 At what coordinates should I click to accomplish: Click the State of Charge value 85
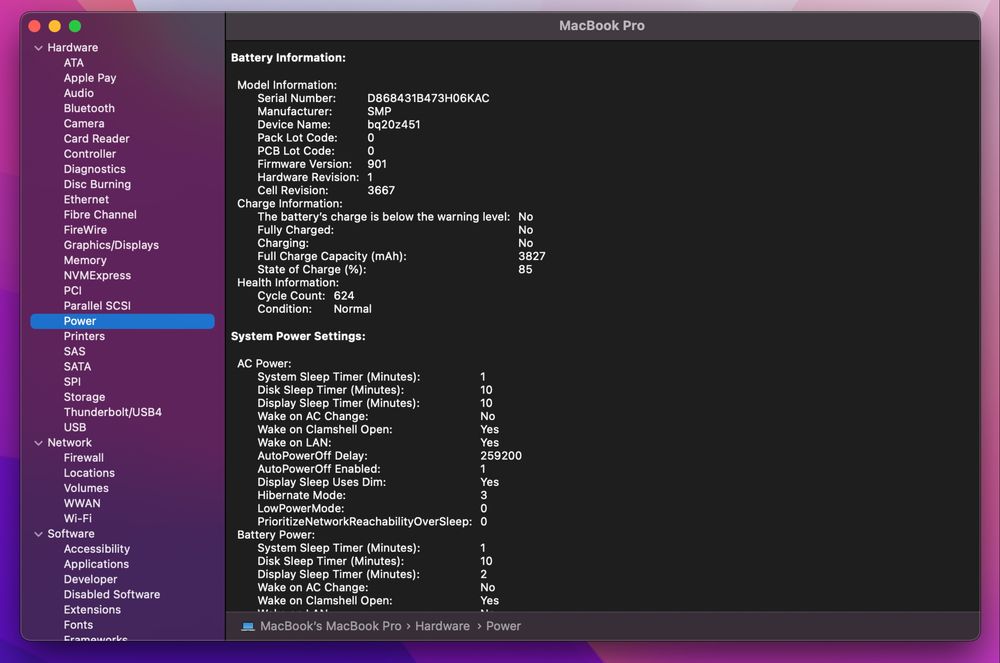coord(525,270)
